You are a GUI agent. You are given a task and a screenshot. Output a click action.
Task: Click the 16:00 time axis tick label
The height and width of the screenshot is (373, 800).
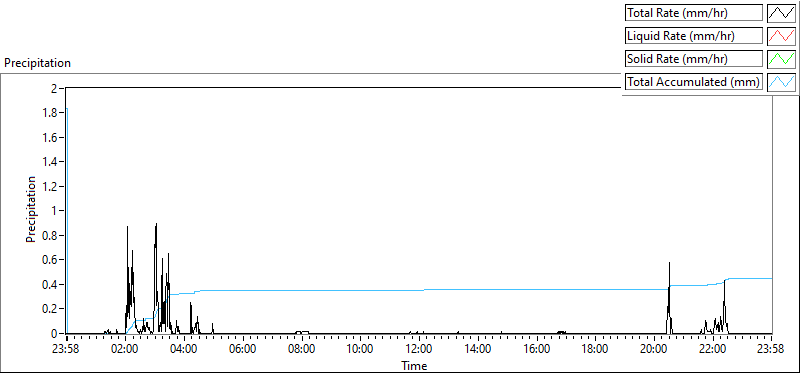tap(537, 350)
